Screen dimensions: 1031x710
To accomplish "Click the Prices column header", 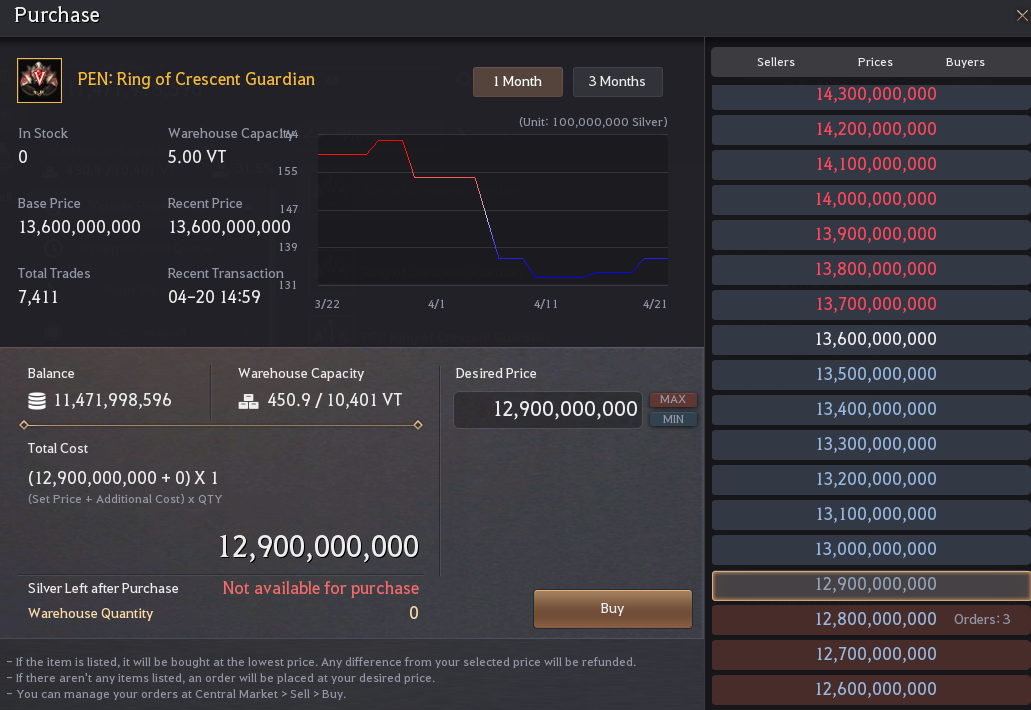I will (x=875, y=62).
